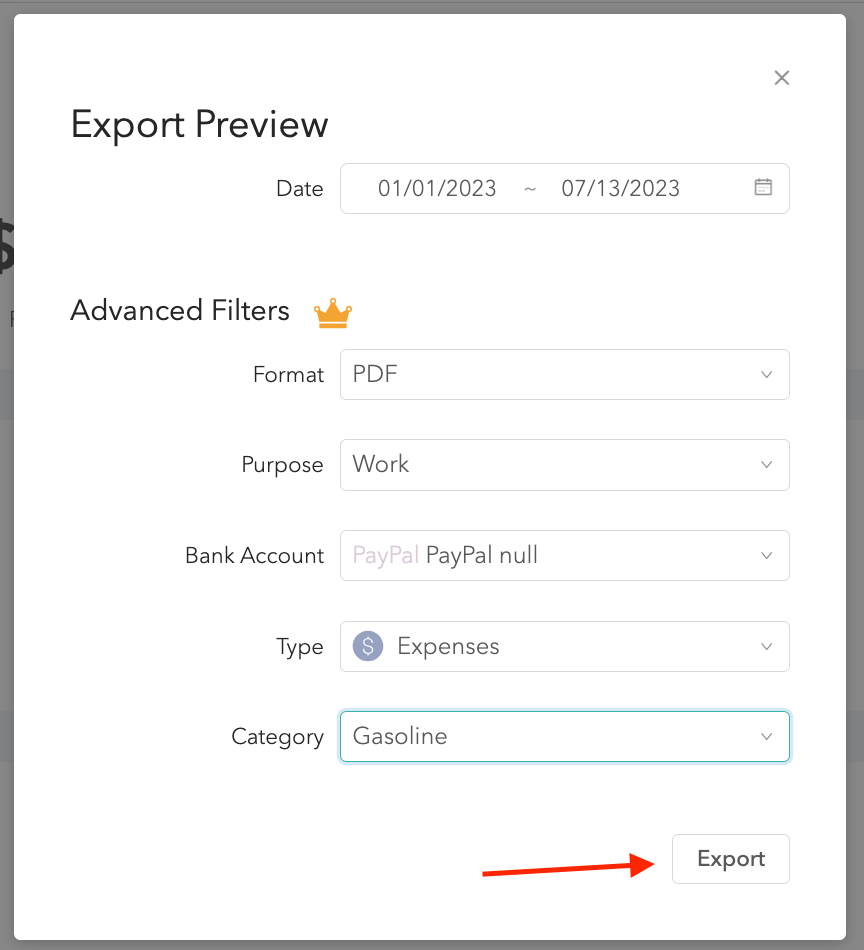Select the end date 07/13/2023
Screen dimensions: 864x950
(620, 187)
